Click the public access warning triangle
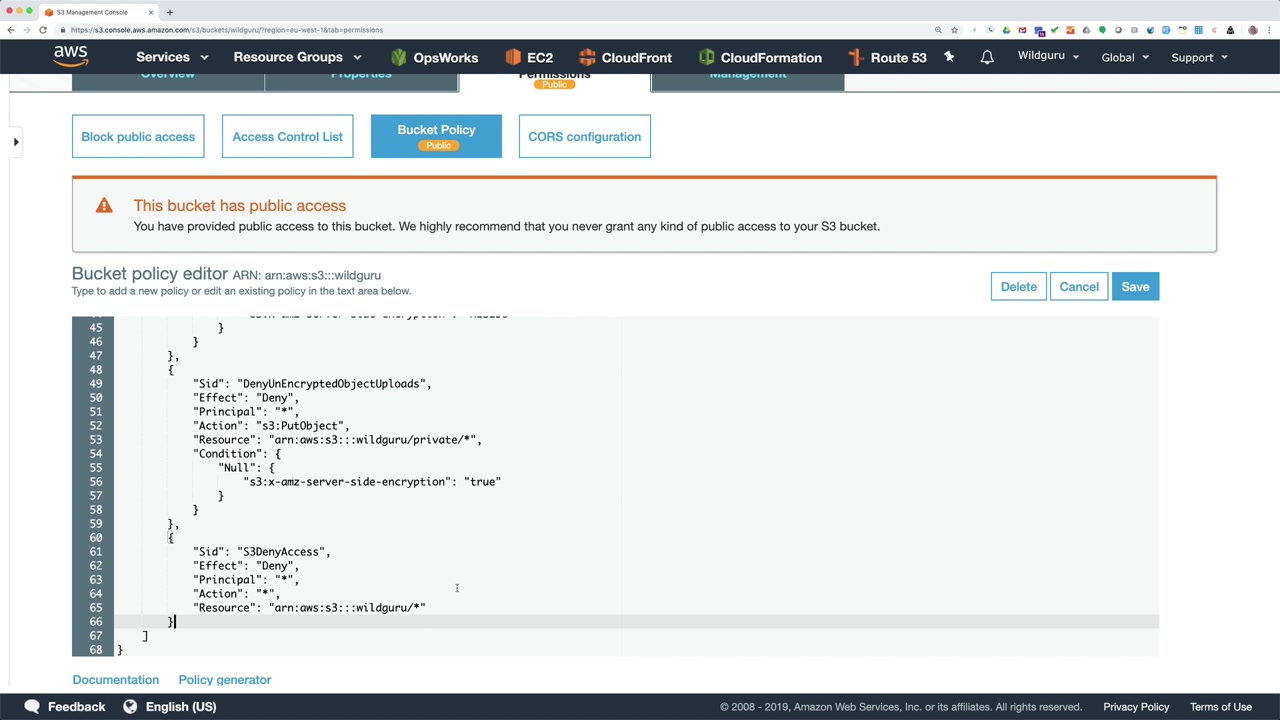 point(104,206)
